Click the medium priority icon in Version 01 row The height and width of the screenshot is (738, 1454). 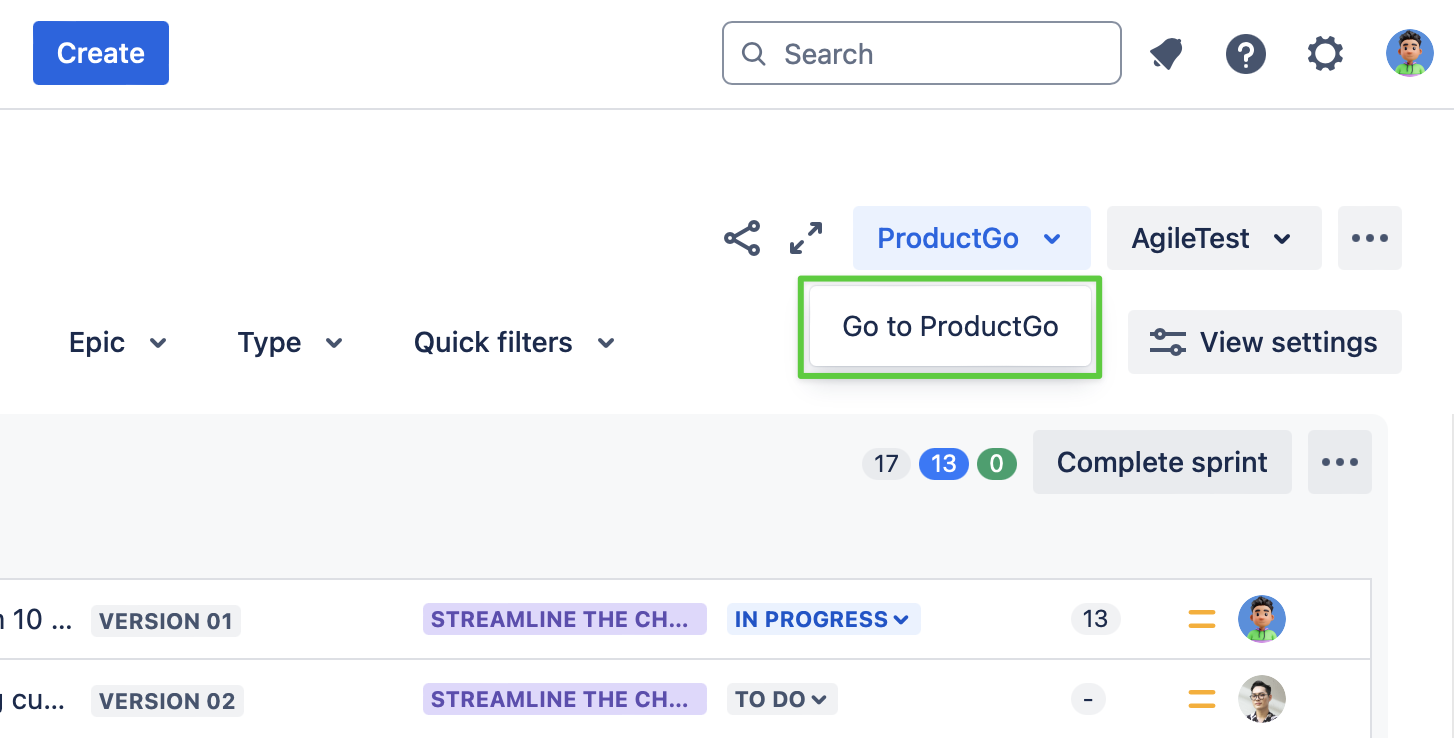(x=1202, y=620)
